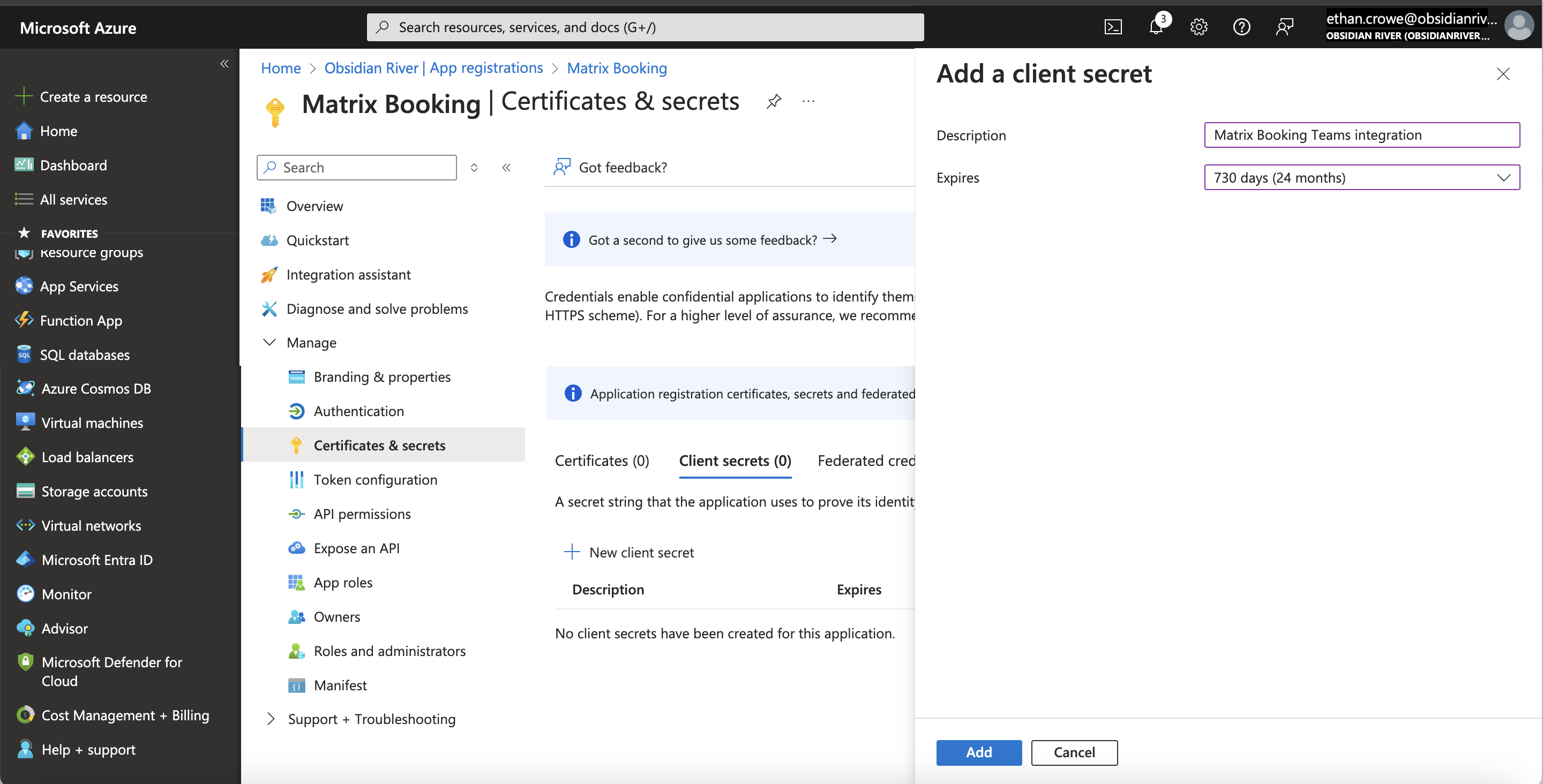Click New client secret
Image resolution: width=1543 pixels, height=784 pixels.
tap(630, 552)
